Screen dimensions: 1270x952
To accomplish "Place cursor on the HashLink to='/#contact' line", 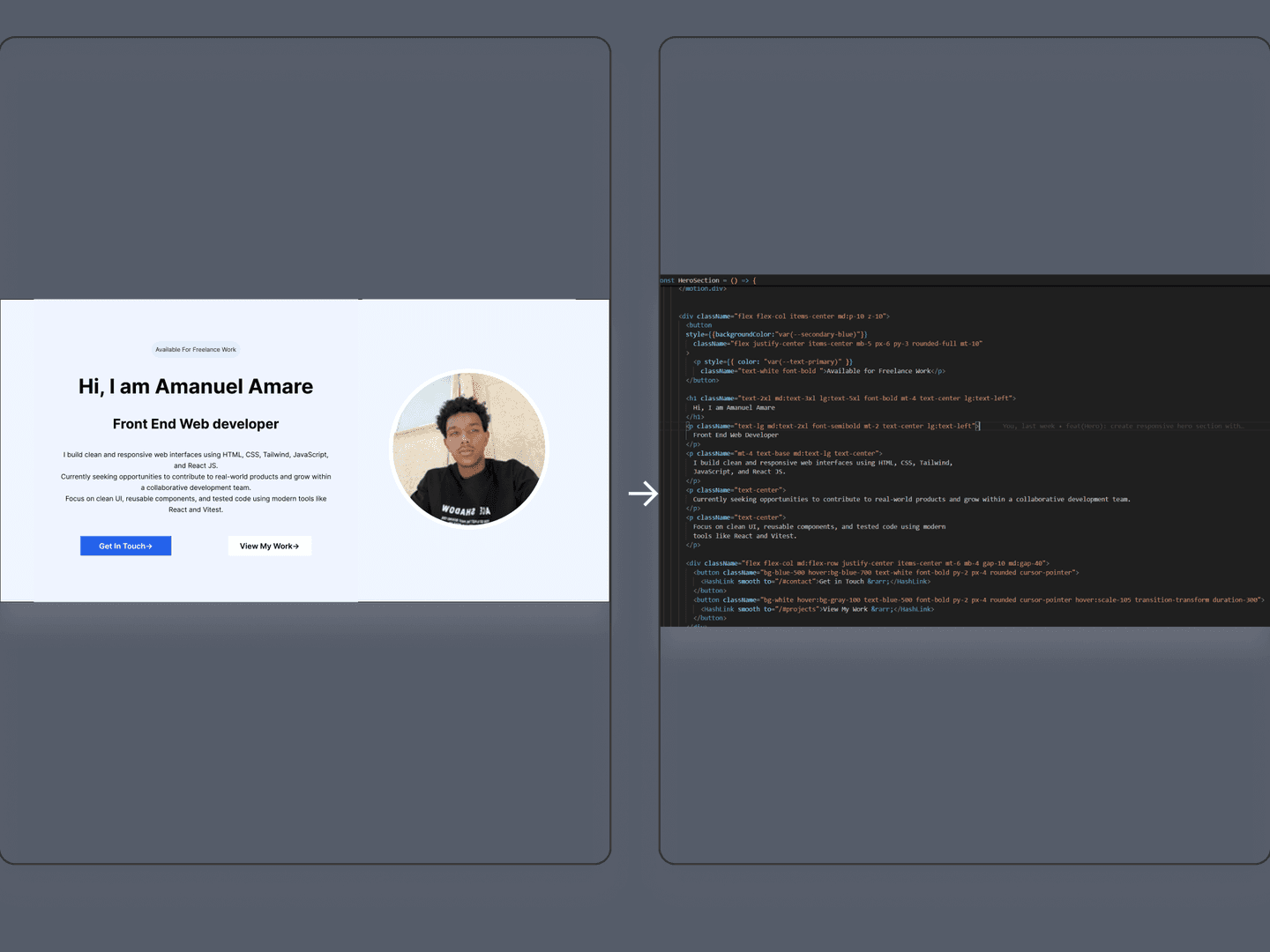I will tap(811, 581).
